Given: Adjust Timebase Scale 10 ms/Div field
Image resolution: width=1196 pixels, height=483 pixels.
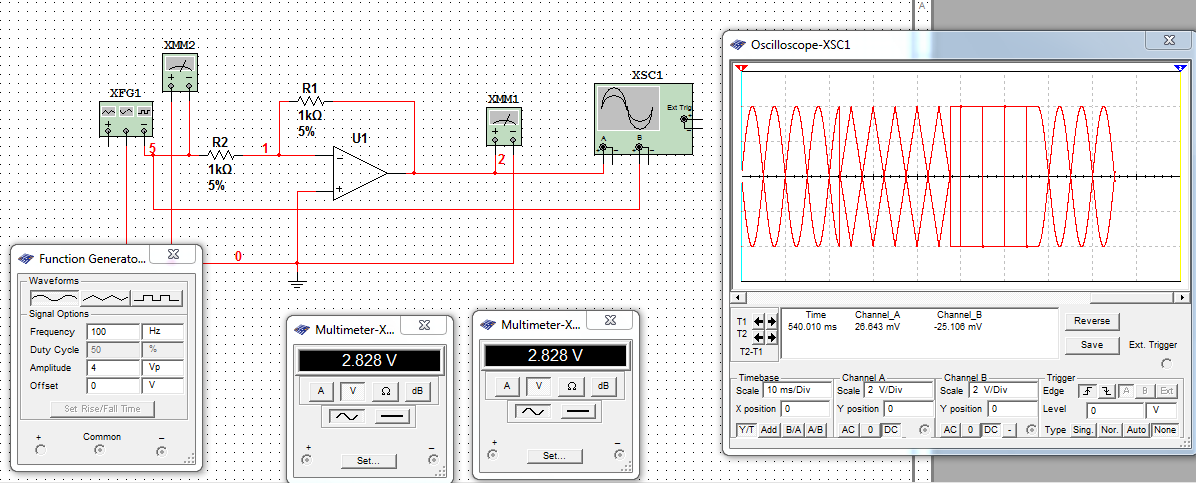Looking at the screenshot, I should pos(795,390).
